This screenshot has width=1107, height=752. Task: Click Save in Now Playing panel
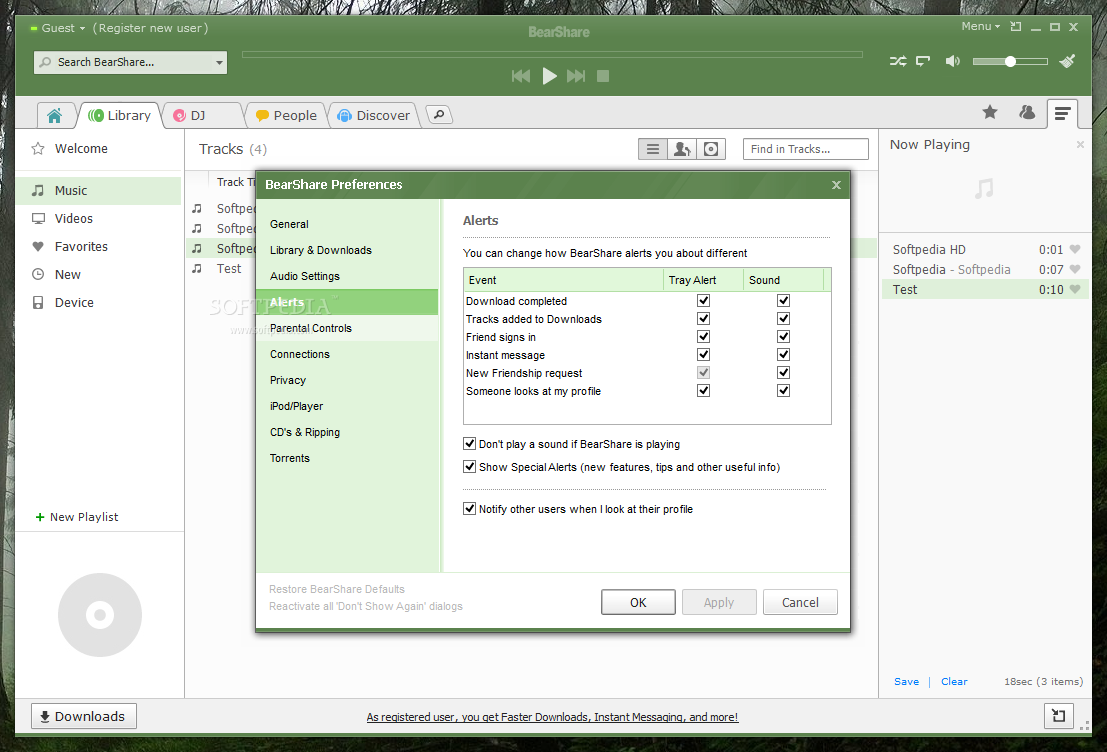[x=906, y=681]
